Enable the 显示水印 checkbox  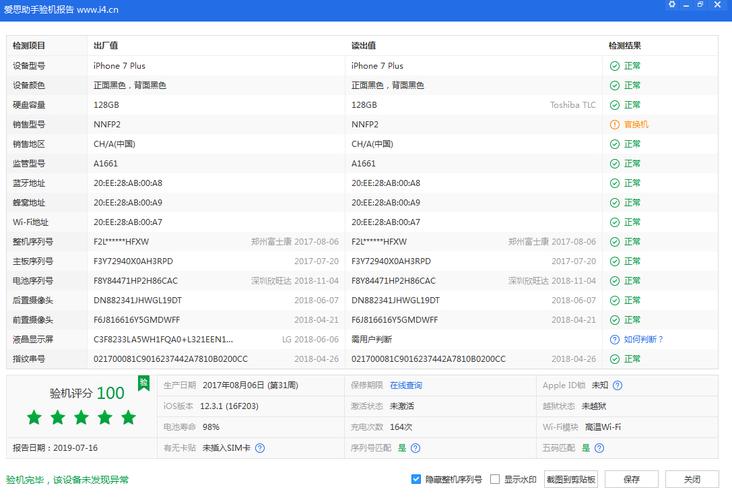[495, 479]
